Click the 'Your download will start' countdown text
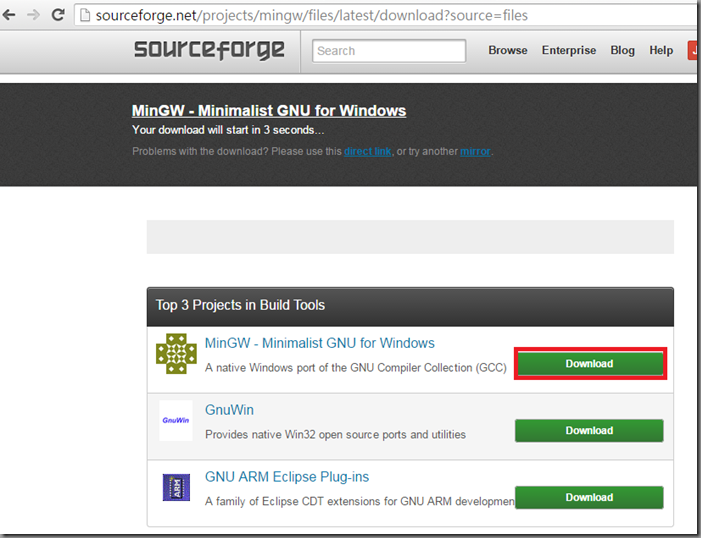Image resolution: width=701 pixels, height=538 pixels. [x=228, y=130]
